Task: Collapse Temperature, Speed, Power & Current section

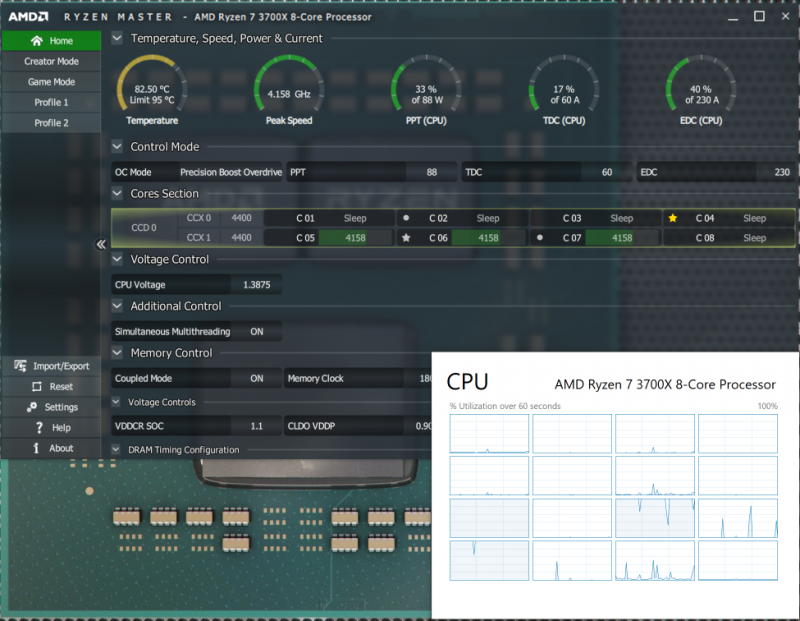Action: (x=117, y=38)
